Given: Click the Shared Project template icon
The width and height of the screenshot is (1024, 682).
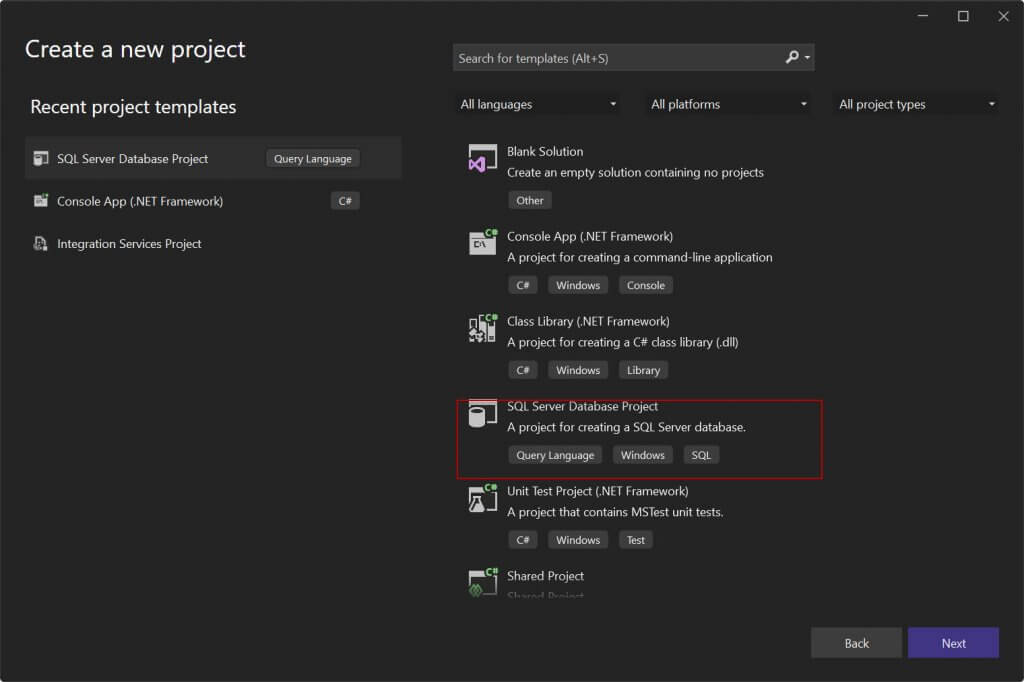Looking at the screenshot, I should (x=483, y=582).
